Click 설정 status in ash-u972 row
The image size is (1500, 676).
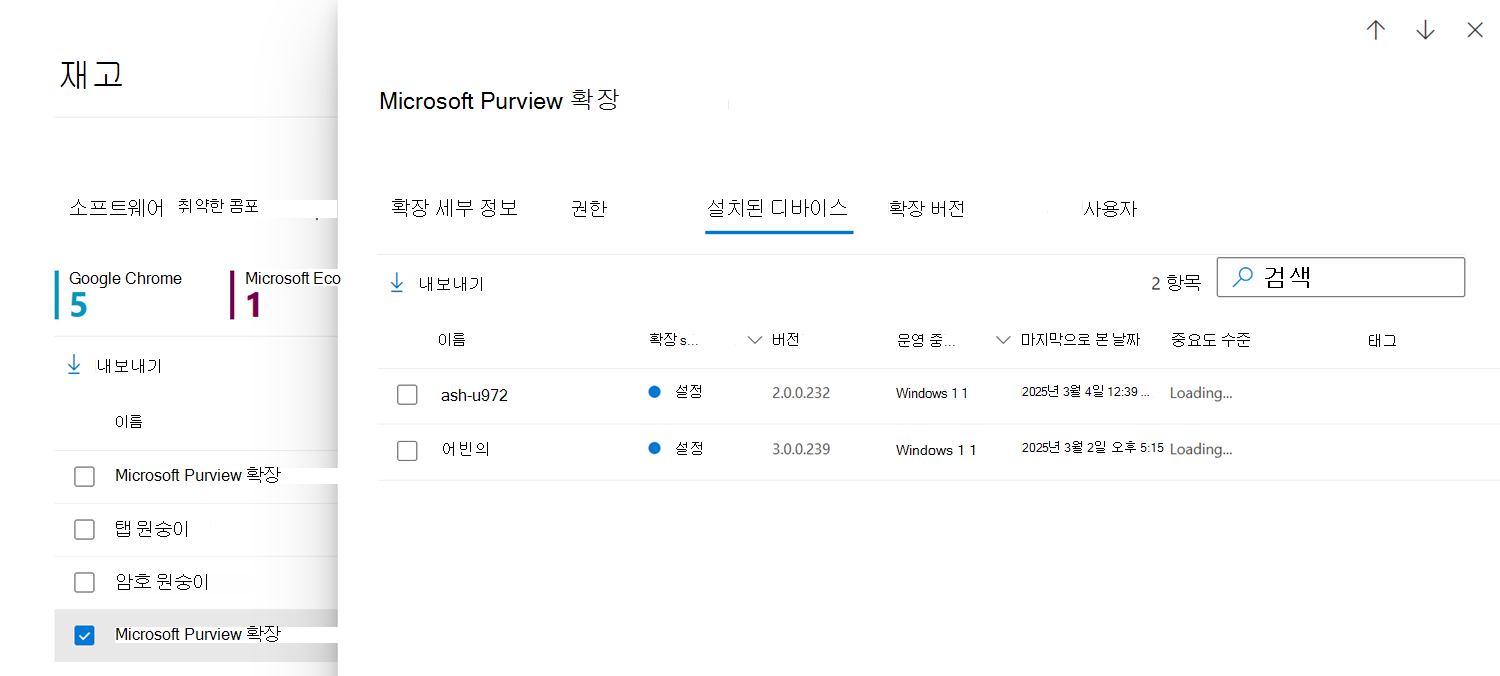pyautogui.click(x=689, y=392)
